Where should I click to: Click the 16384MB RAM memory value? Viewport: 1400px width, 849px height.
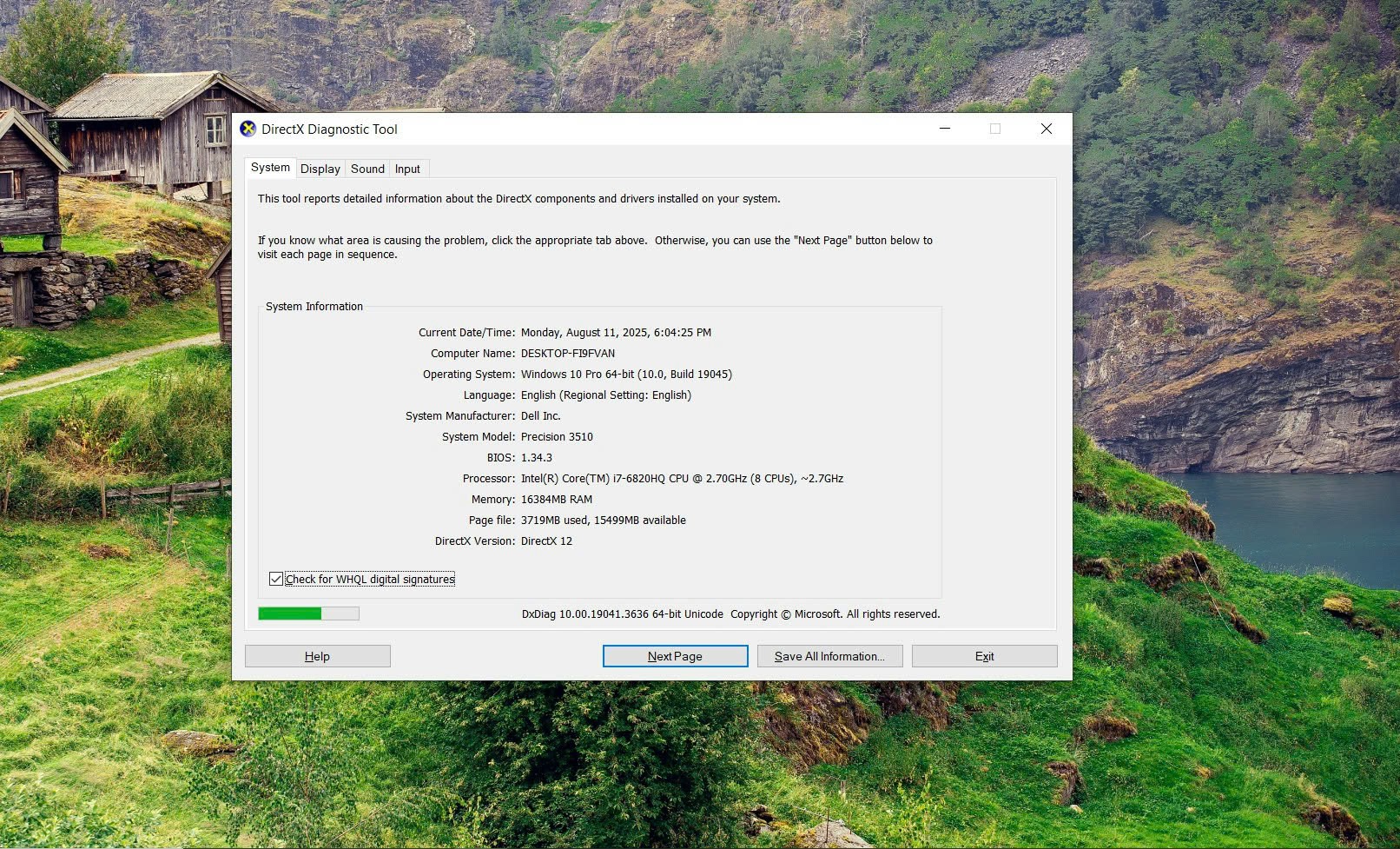tap(556, 500)
